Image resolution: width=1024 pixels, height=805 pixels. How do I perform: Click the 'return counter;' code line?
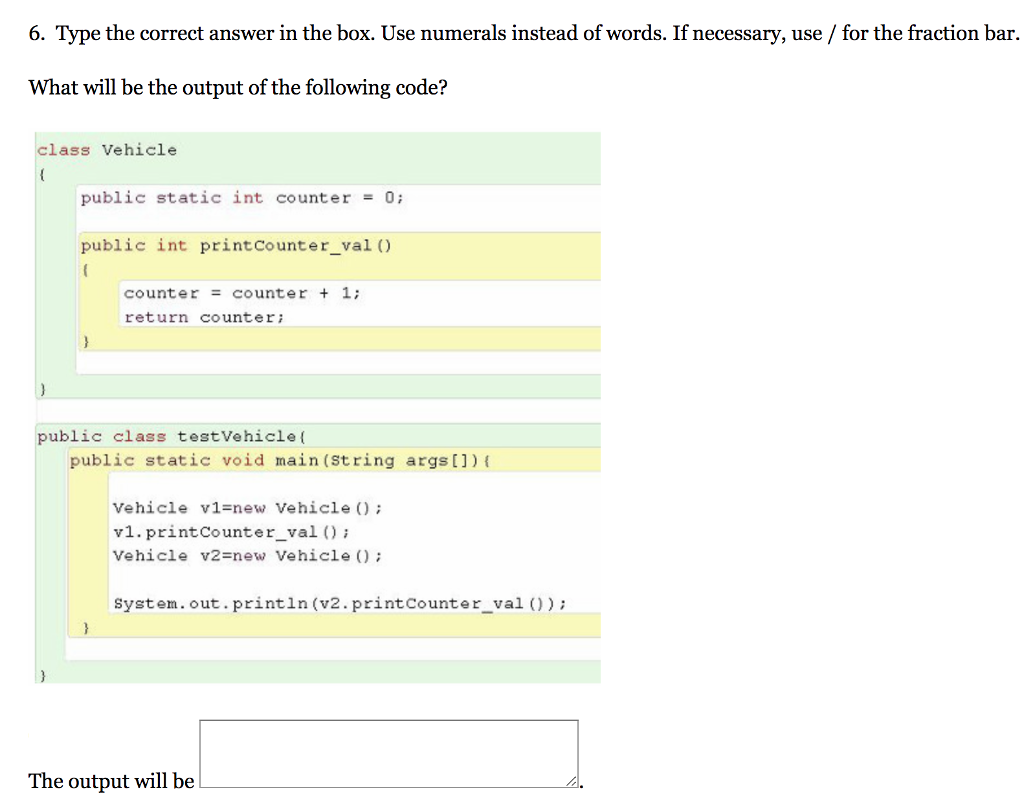tap(204, 317)
